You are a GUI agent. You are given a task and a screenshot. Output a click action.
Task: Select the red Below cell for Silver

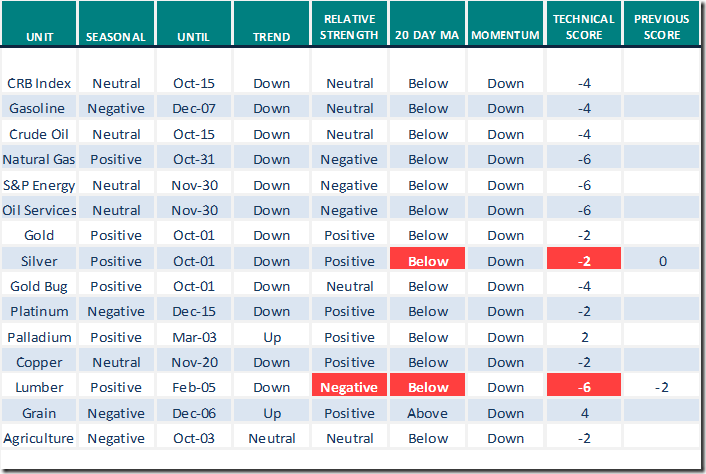tap(428, 261)
